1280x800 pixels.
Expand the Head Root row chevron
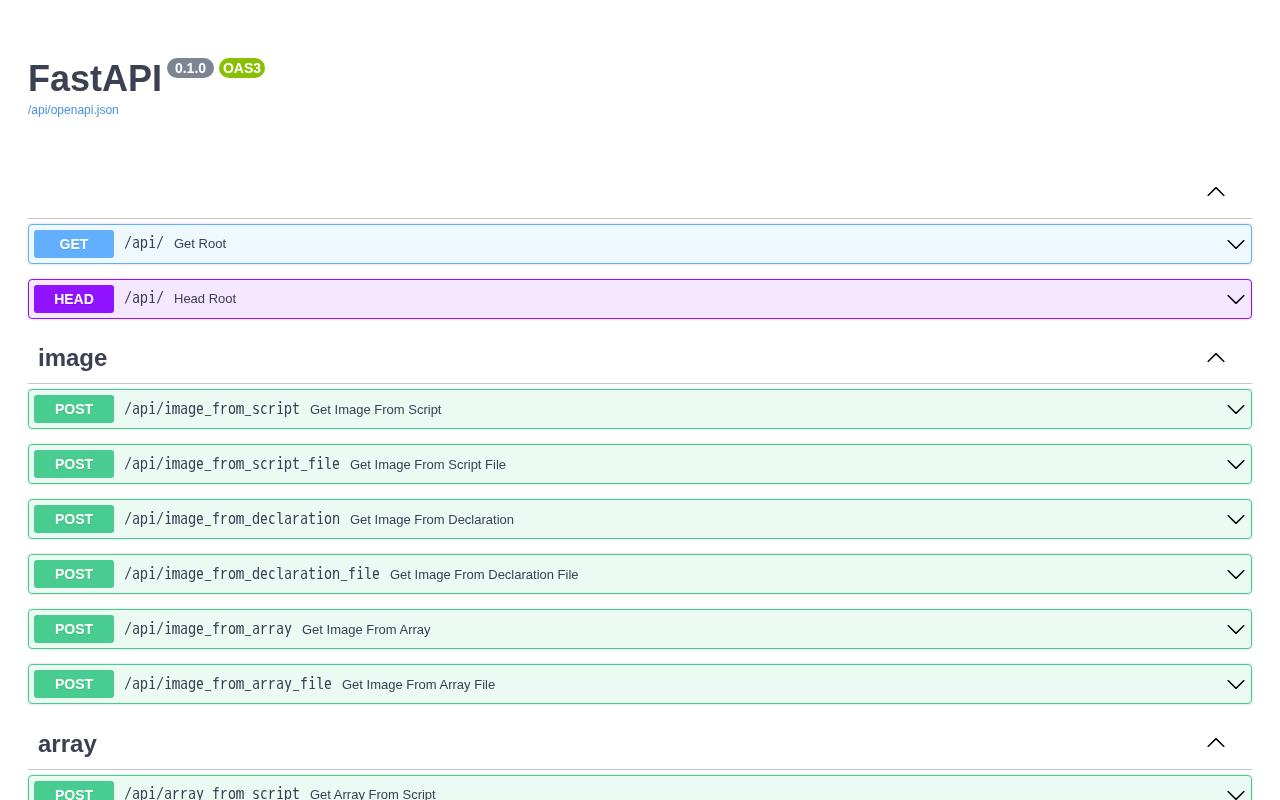1236,299
